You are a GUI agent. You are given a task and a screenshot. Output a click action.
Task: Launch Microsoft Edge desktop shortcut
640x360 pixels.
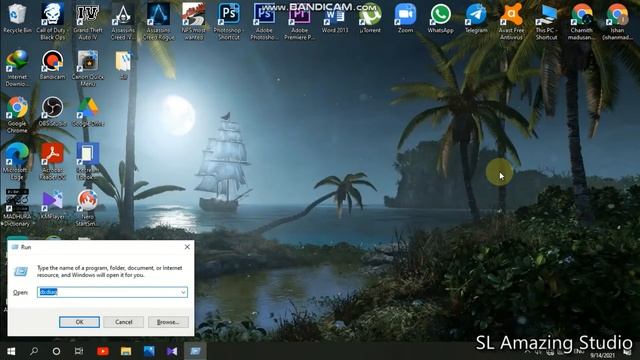(17, 162)
